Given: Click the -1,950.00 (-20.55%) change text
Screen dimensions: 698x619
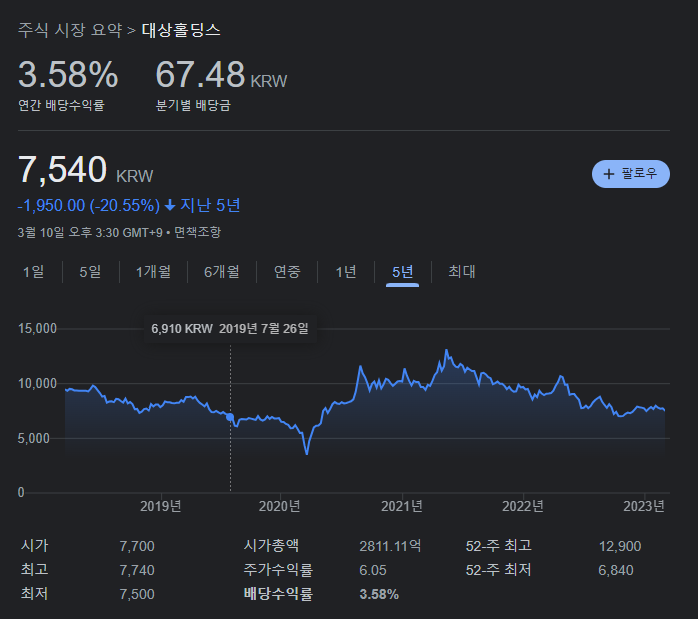Looking at the screenshot, I should tap(89, 206).
